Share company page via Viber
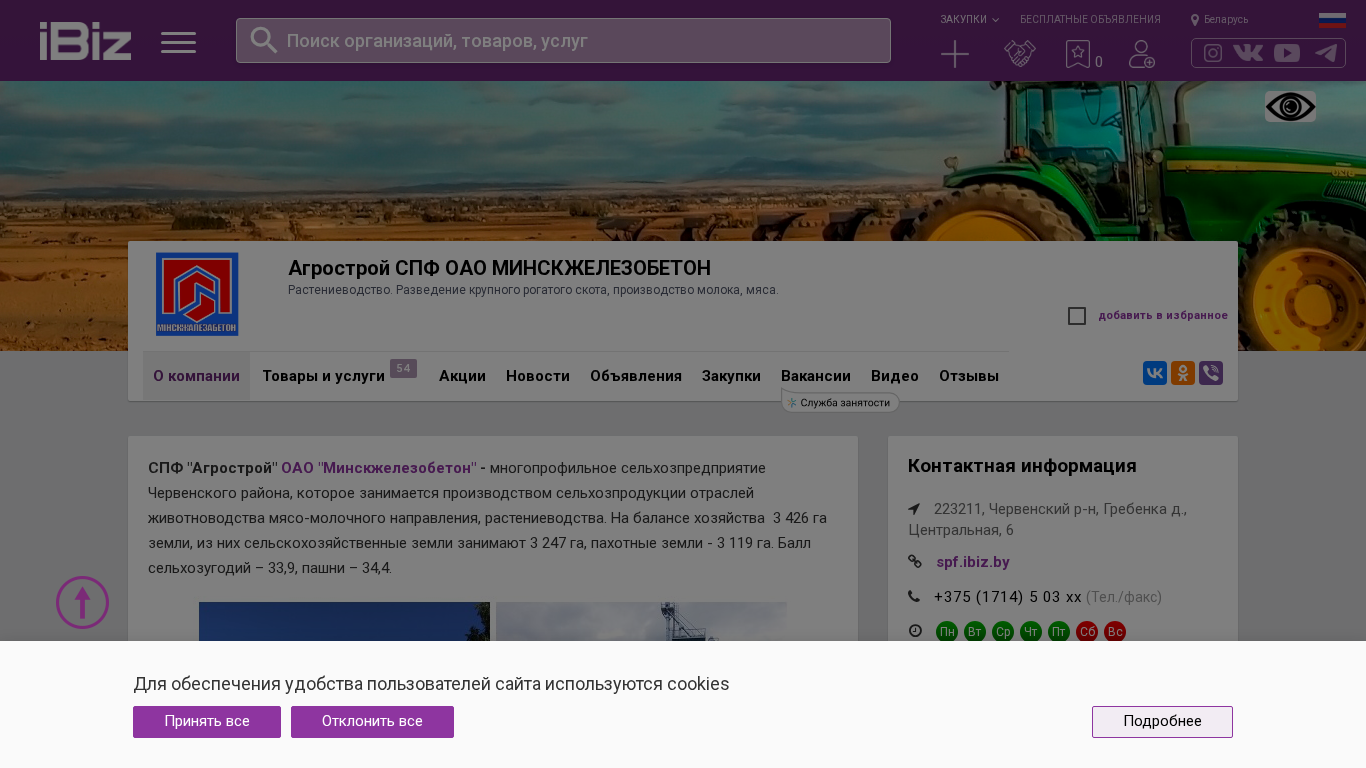Image resolution: width=1366 pixels, height=768 pixels. point(1211,373)
